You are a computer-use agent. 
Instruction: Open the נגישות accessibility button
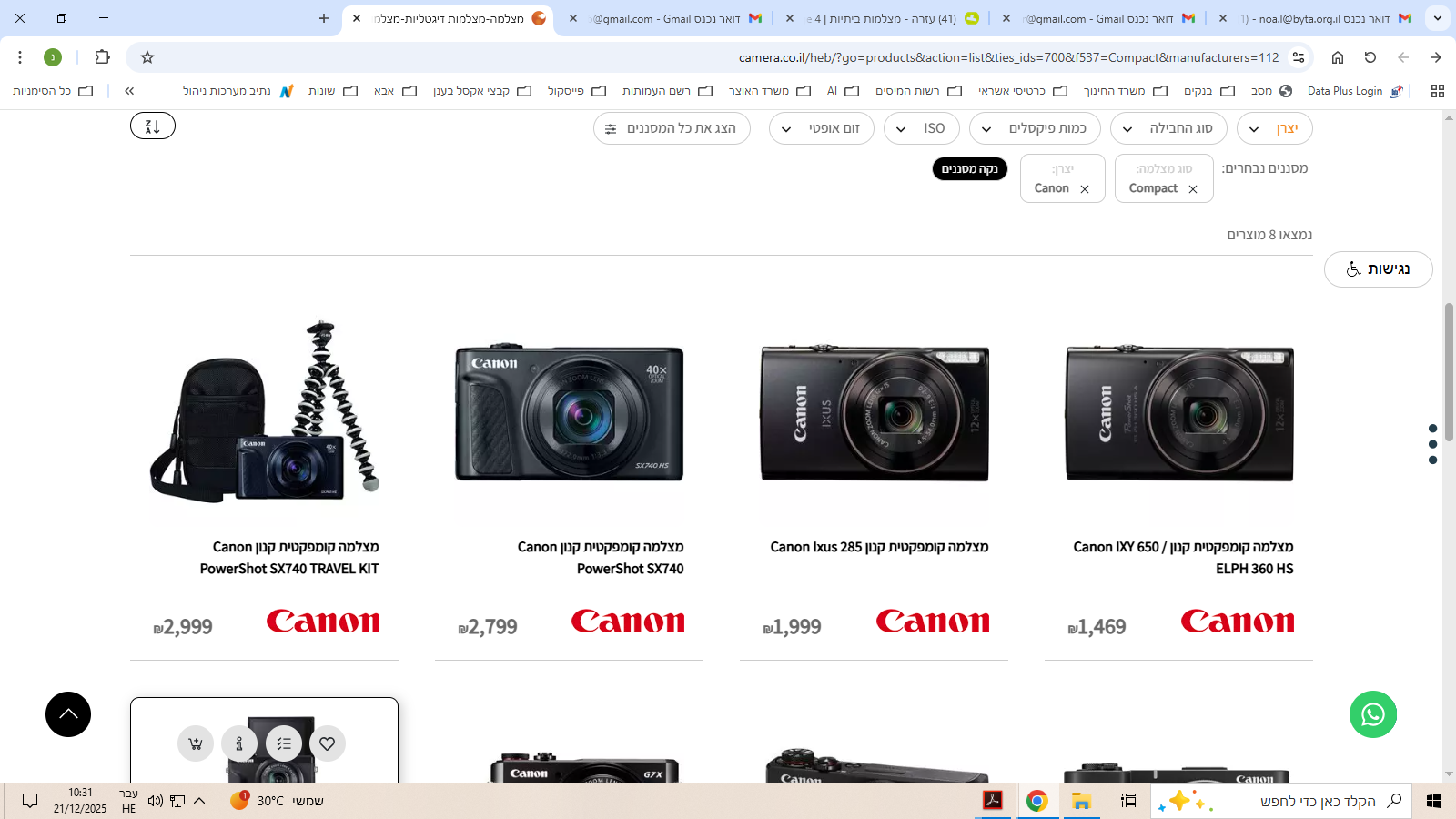tap(1379, 269)
